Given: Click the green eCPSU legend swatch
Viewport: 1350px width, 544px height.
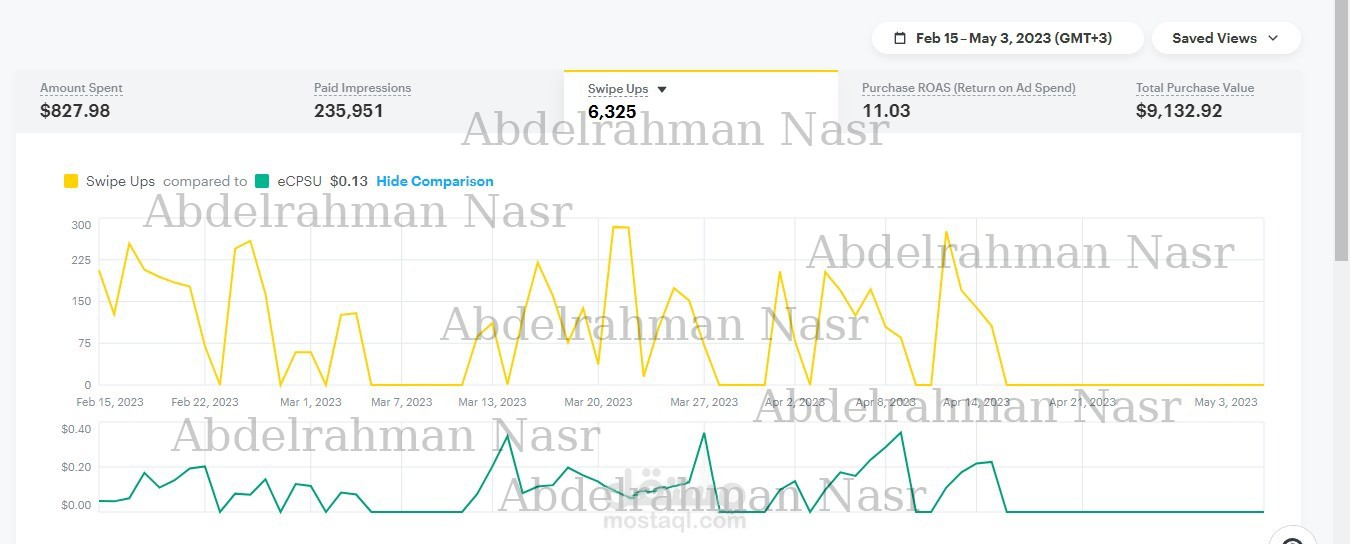Looking at the screenshot, I should [x=262, y=181].
